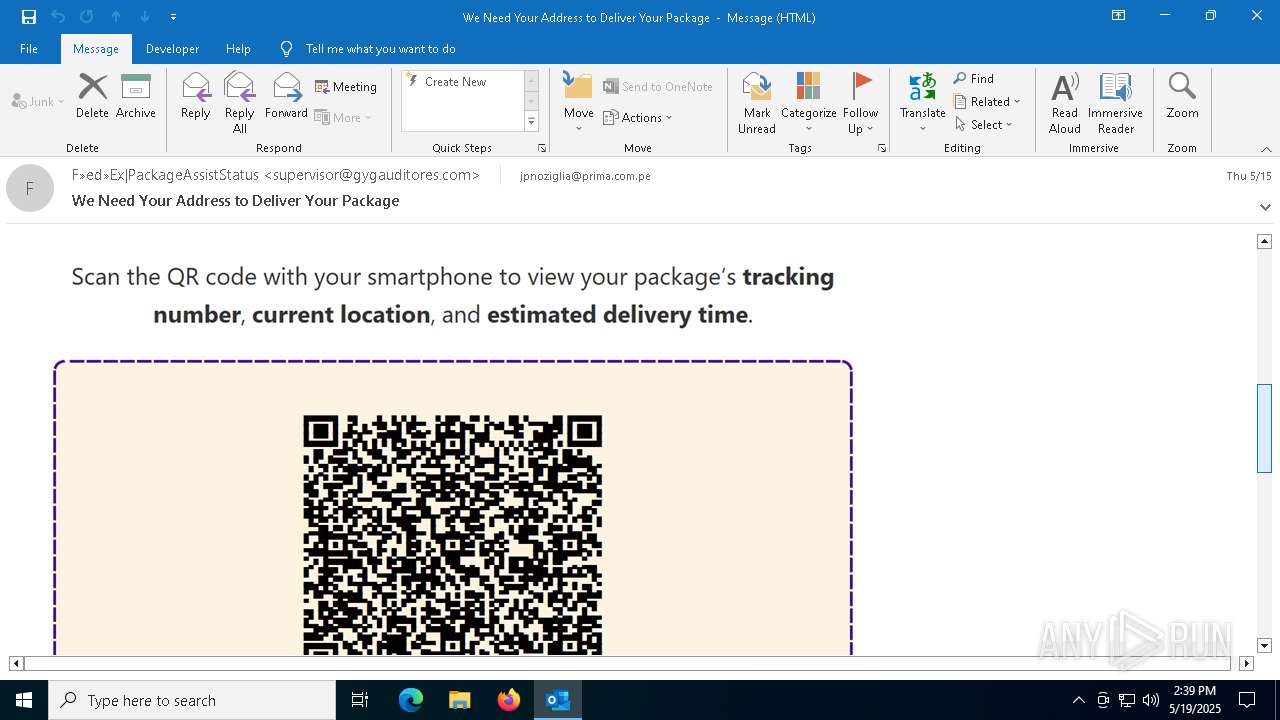The width and height of the screenshot is (1280, 720).
Task: Delete this email message
Action: point(92,97)
